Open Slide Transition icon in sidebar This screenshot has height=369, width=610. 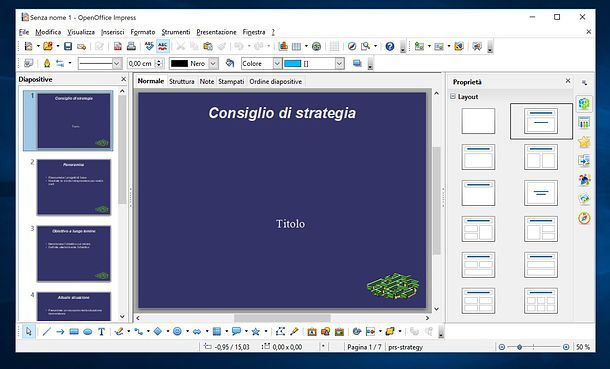[584, 160]
